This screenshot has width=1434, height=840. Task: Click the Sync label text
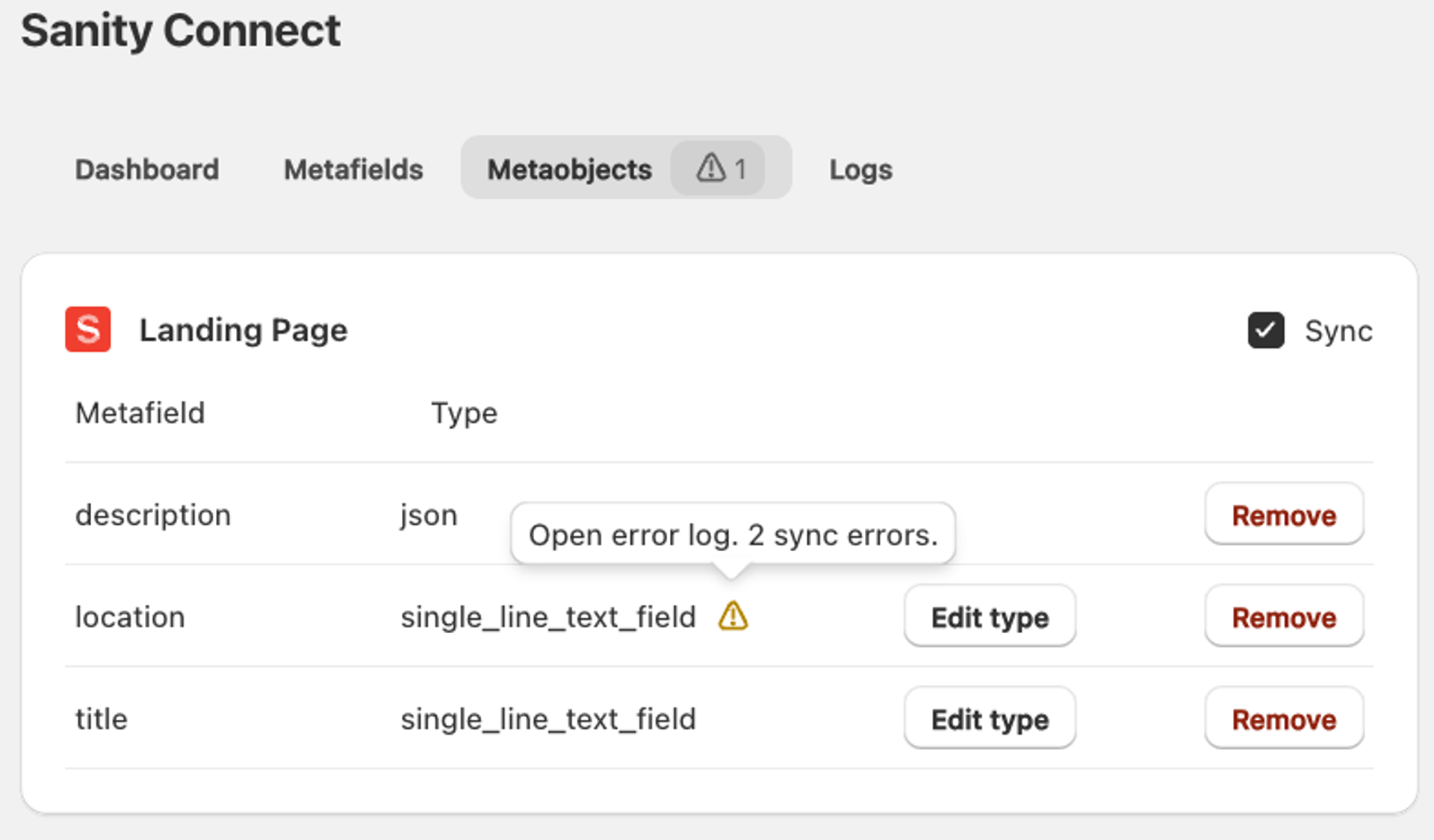click(1338, 331)
